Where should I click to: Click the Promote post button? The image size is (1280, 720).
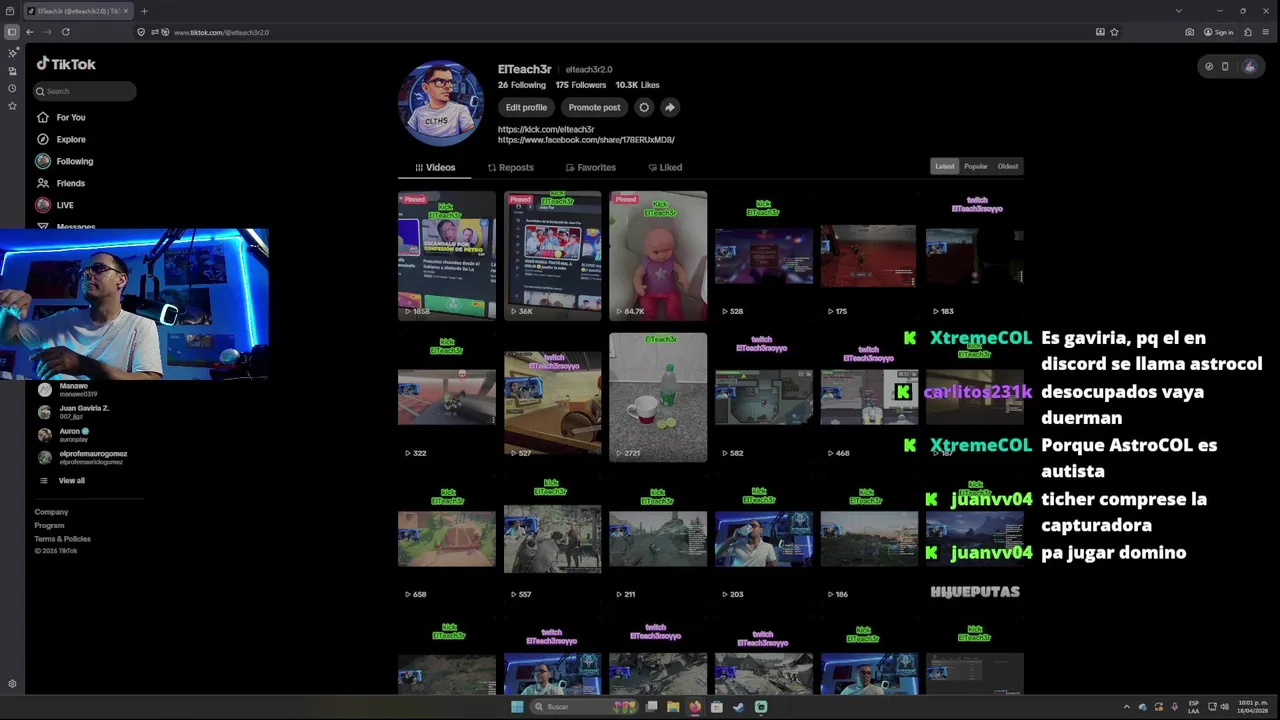tap(594, 107)
